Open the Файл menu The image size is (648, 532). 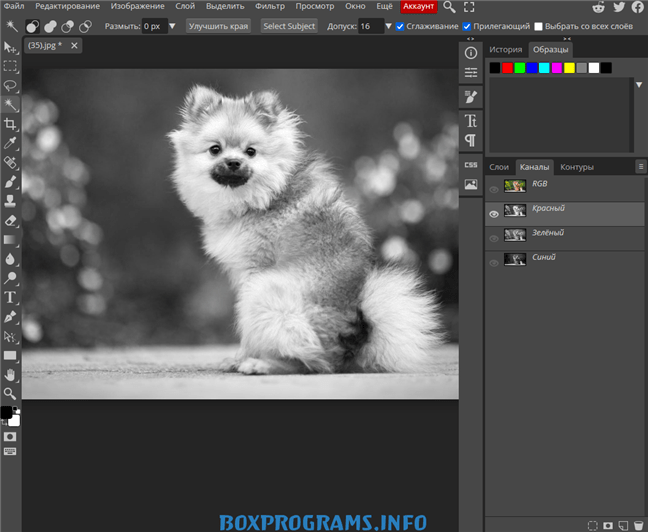[14, 6]
